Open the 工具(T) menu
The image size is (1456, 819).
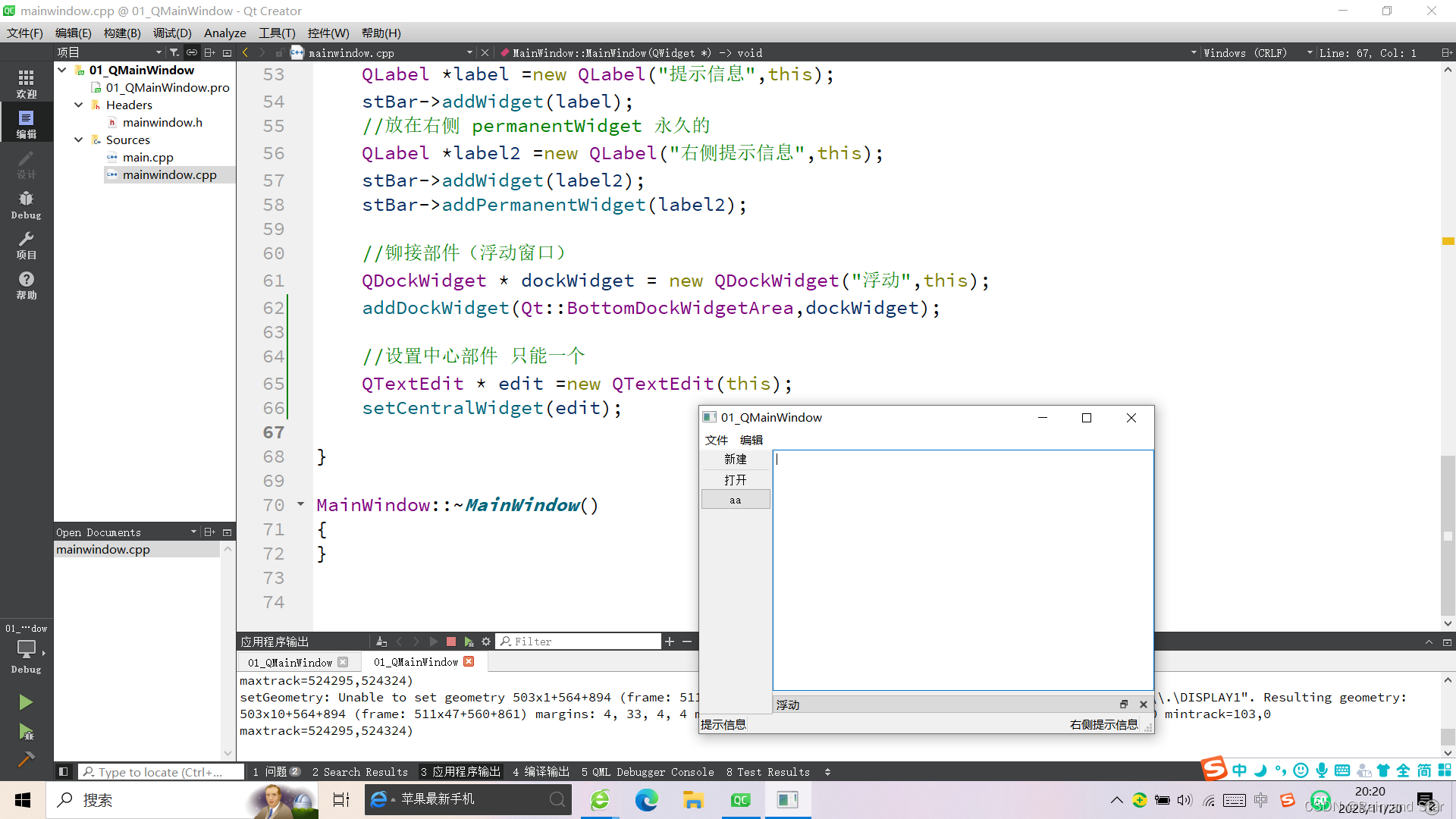click(277, 33)
